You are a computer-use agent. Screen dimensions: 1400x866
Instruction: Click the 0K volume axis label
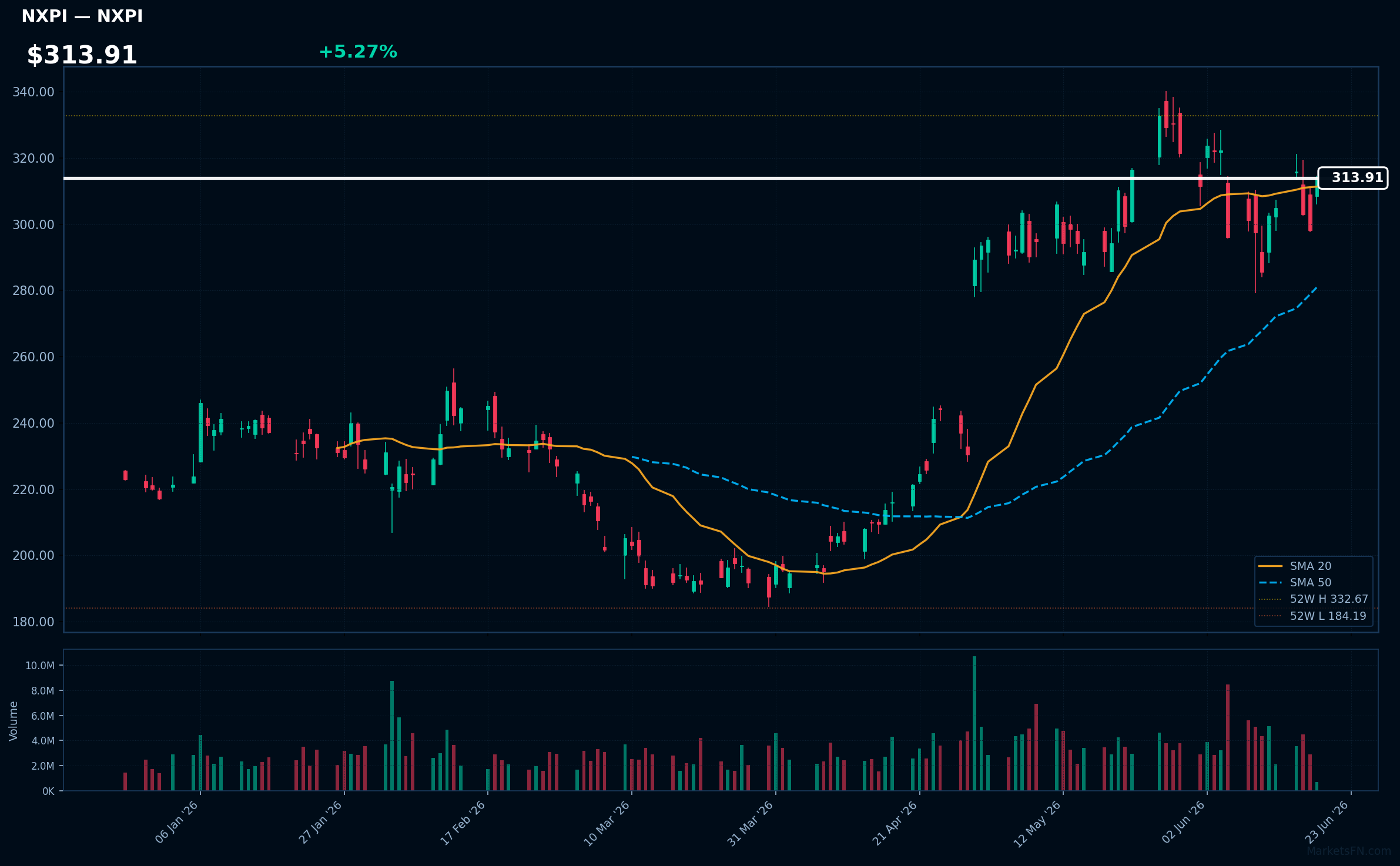[x=48, y=791]
